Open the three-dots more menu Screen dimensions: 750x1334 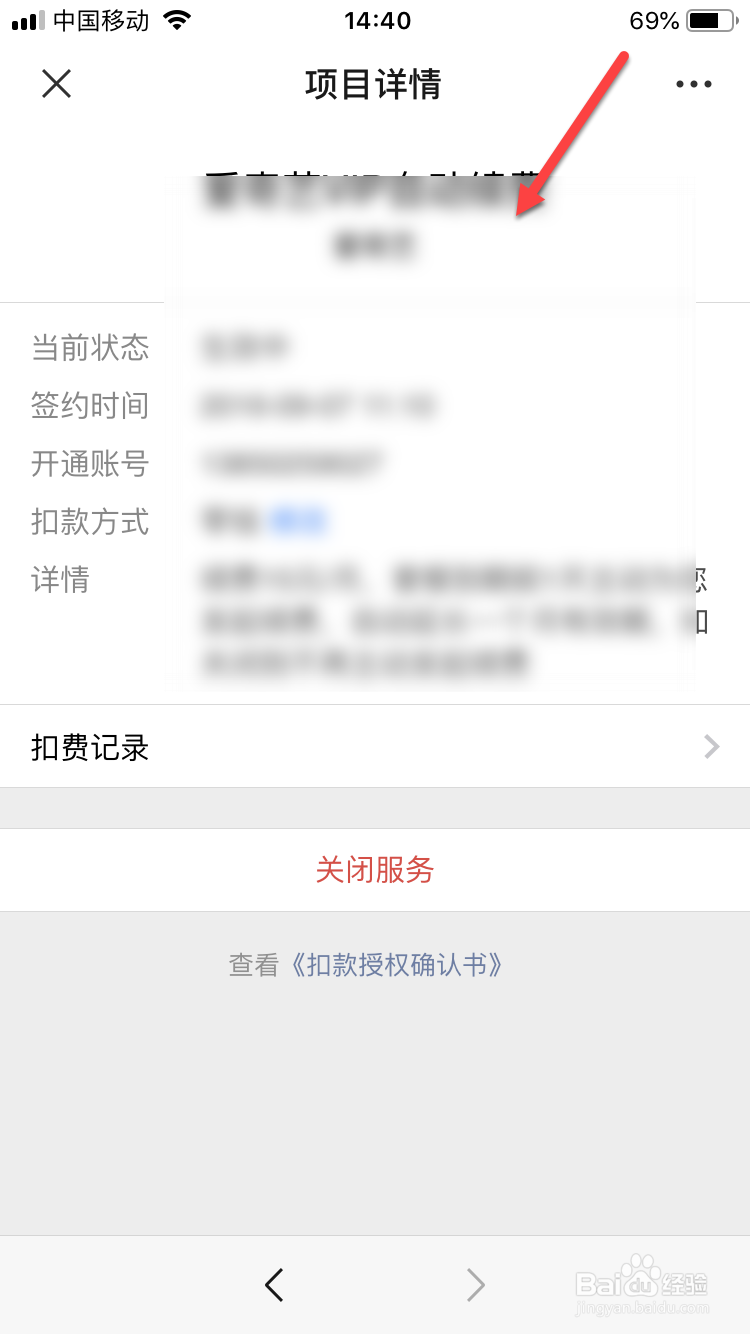coord(693,84)
